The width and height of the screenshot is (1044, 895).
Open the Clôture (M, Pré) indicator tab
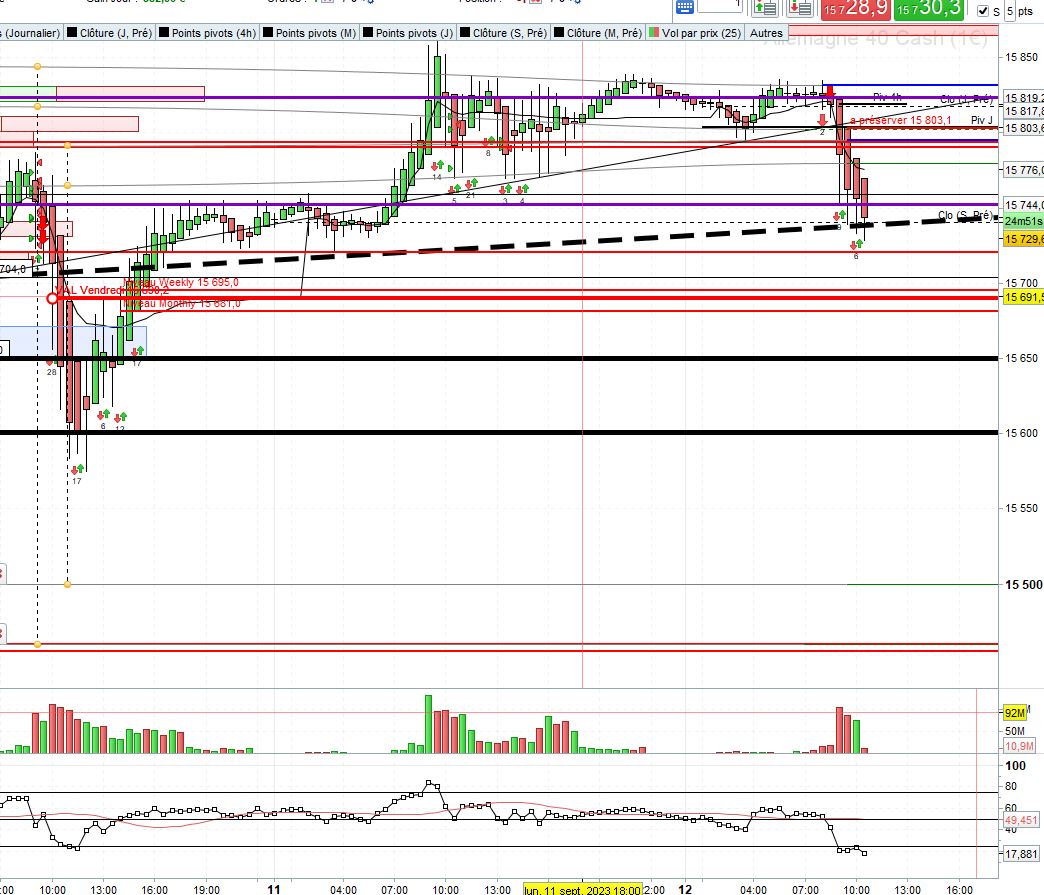click(x=598, y=33)
